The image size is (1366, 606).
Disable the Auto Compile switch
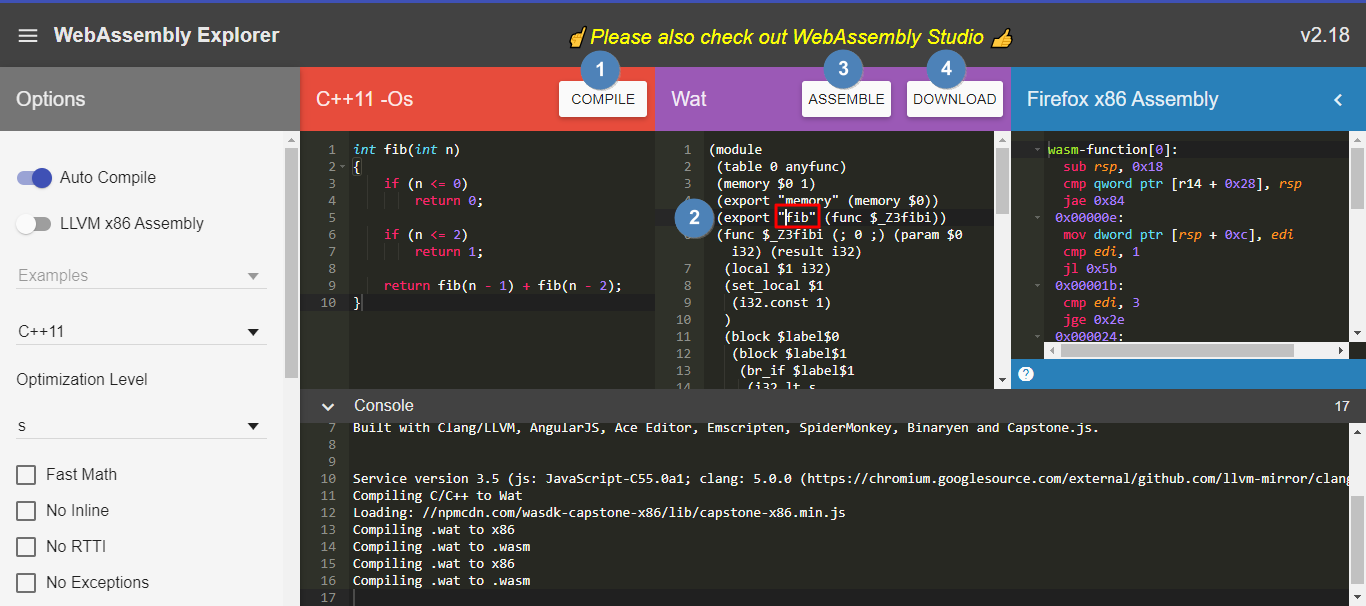[x=34, y=178]
